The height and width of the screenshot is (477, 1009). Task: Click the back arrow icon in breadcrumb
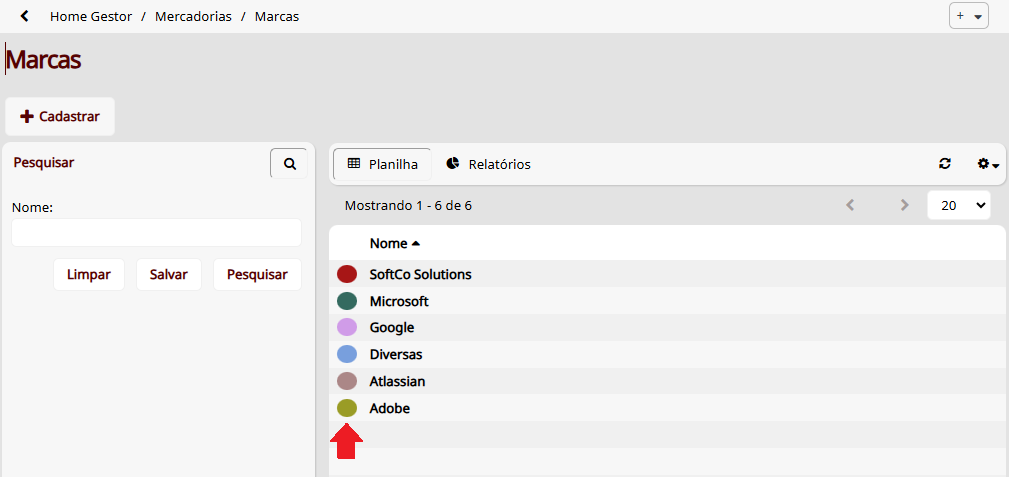pos(24,16)
